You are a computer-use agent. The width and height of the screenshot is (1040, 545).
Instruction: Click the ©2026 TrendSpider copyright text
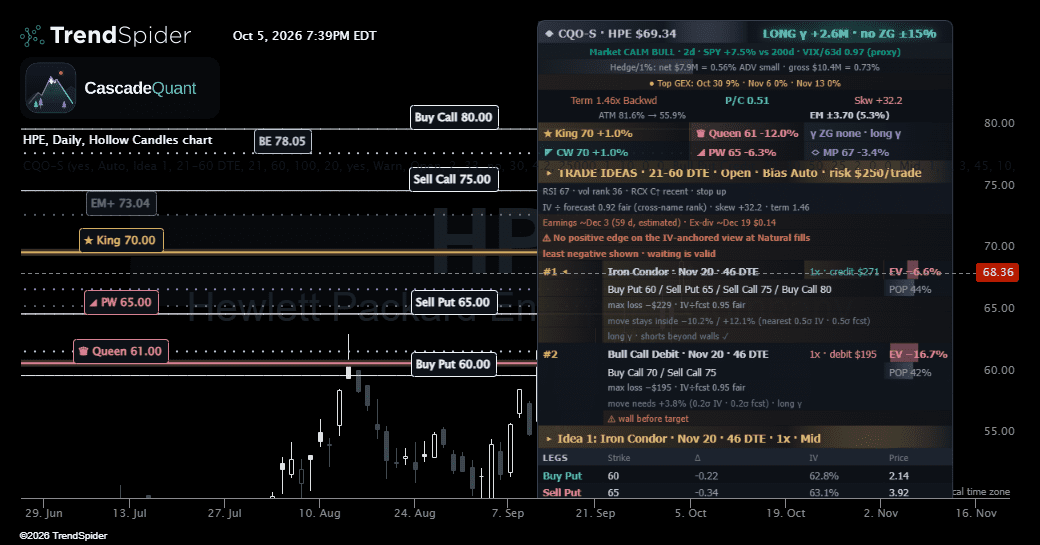[63, 536]
